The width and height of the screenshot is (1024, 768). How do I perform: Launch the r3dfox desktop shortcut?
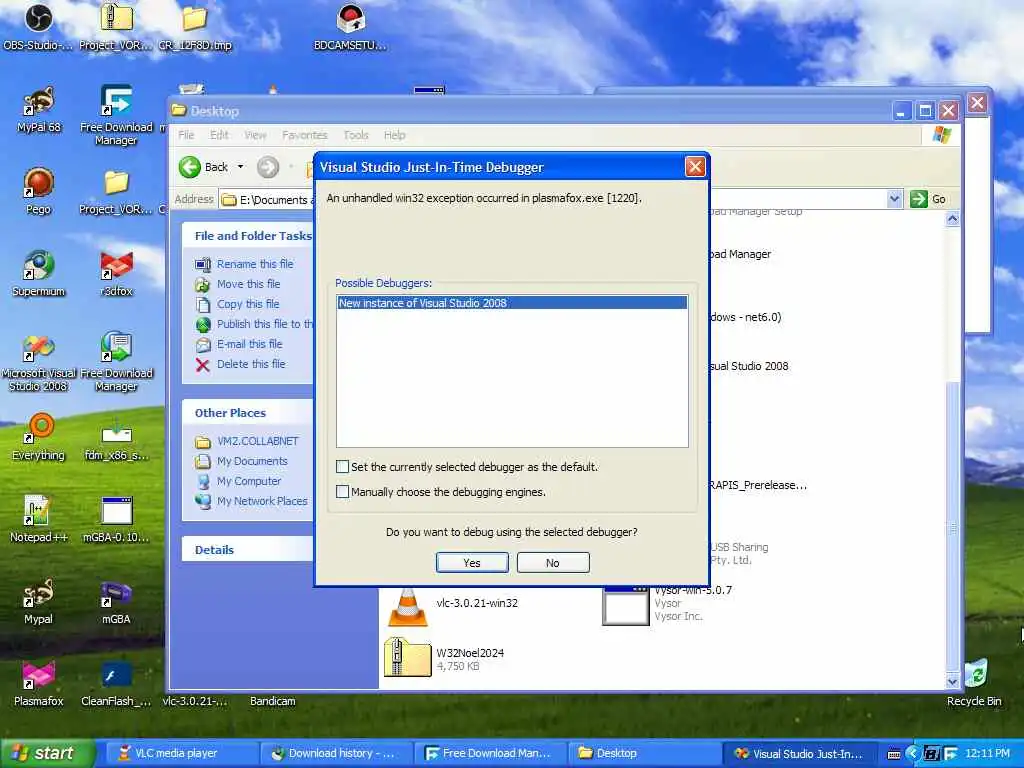(x=116, y=274)
